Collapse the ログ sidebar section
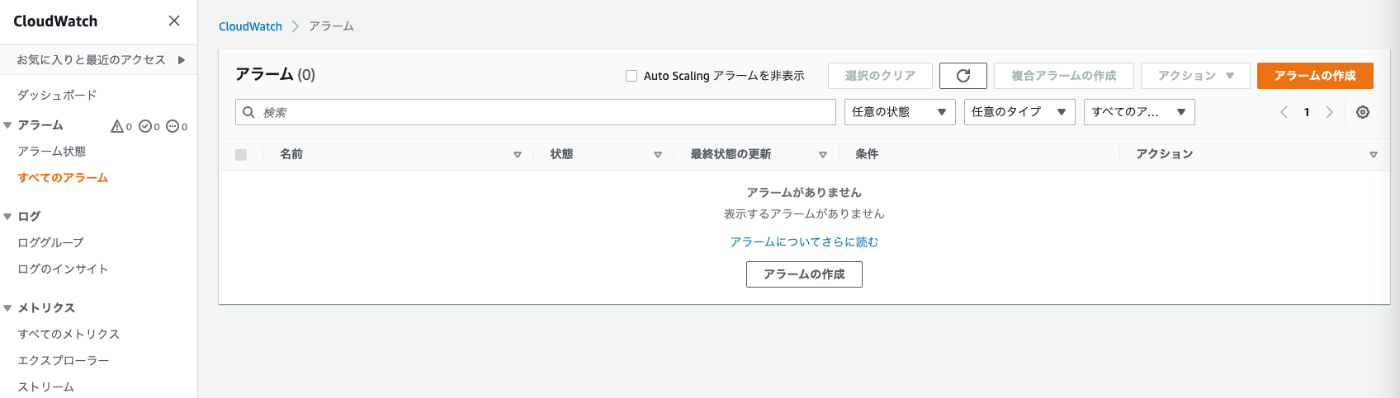This screenshot has height=398, width=1400. pyautogui.click(x=8, y=216)
